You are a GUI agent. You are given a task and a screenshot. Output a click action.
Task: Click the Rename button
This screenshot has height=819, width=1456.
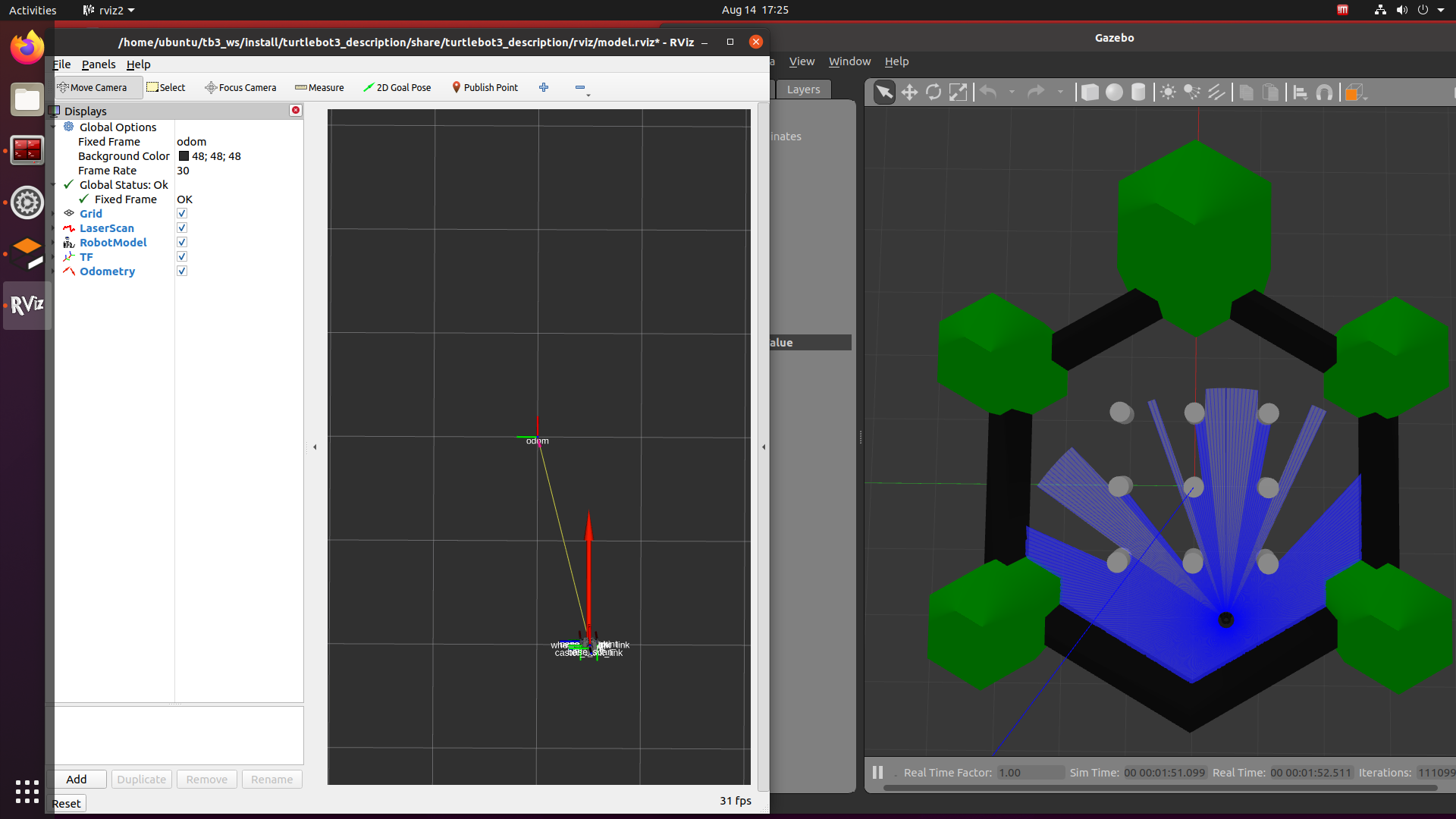pos(272,780)
